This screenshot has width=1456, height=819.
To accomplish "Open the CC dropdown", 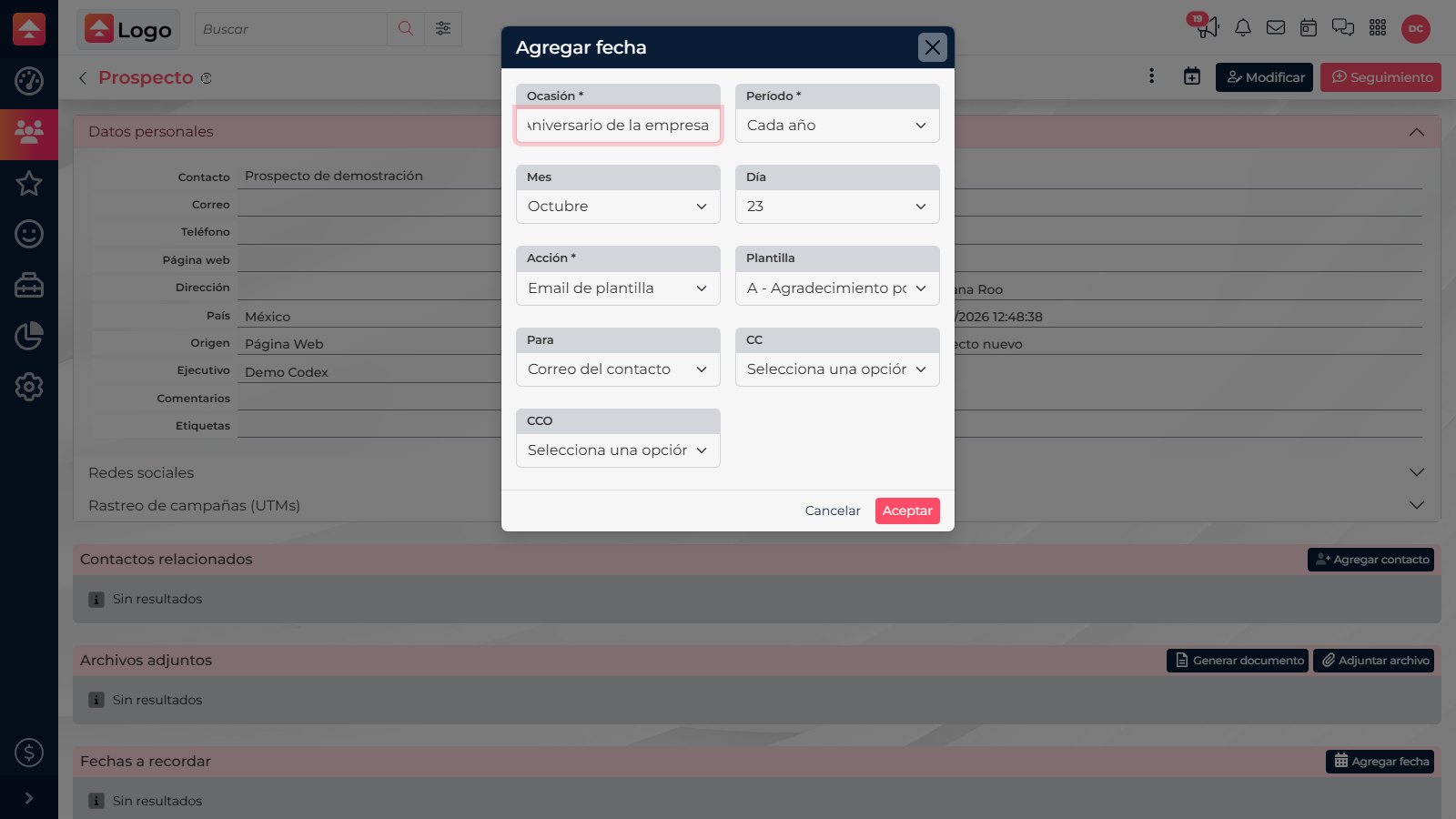I will coord(837,369).
